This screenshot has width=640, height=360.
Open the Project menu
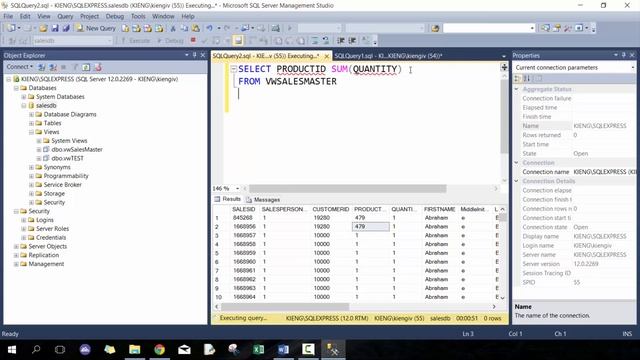coord(89,16)
